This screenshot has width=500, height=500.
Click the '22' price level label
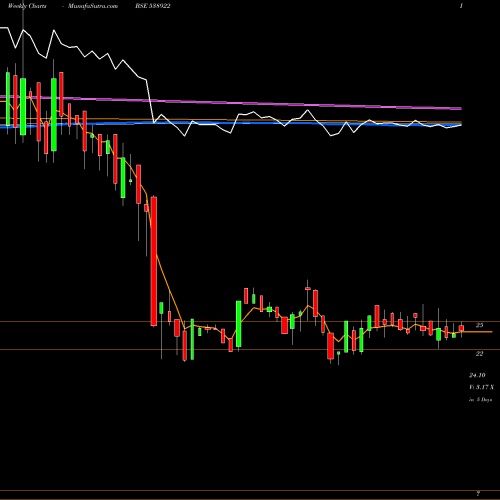479,353
